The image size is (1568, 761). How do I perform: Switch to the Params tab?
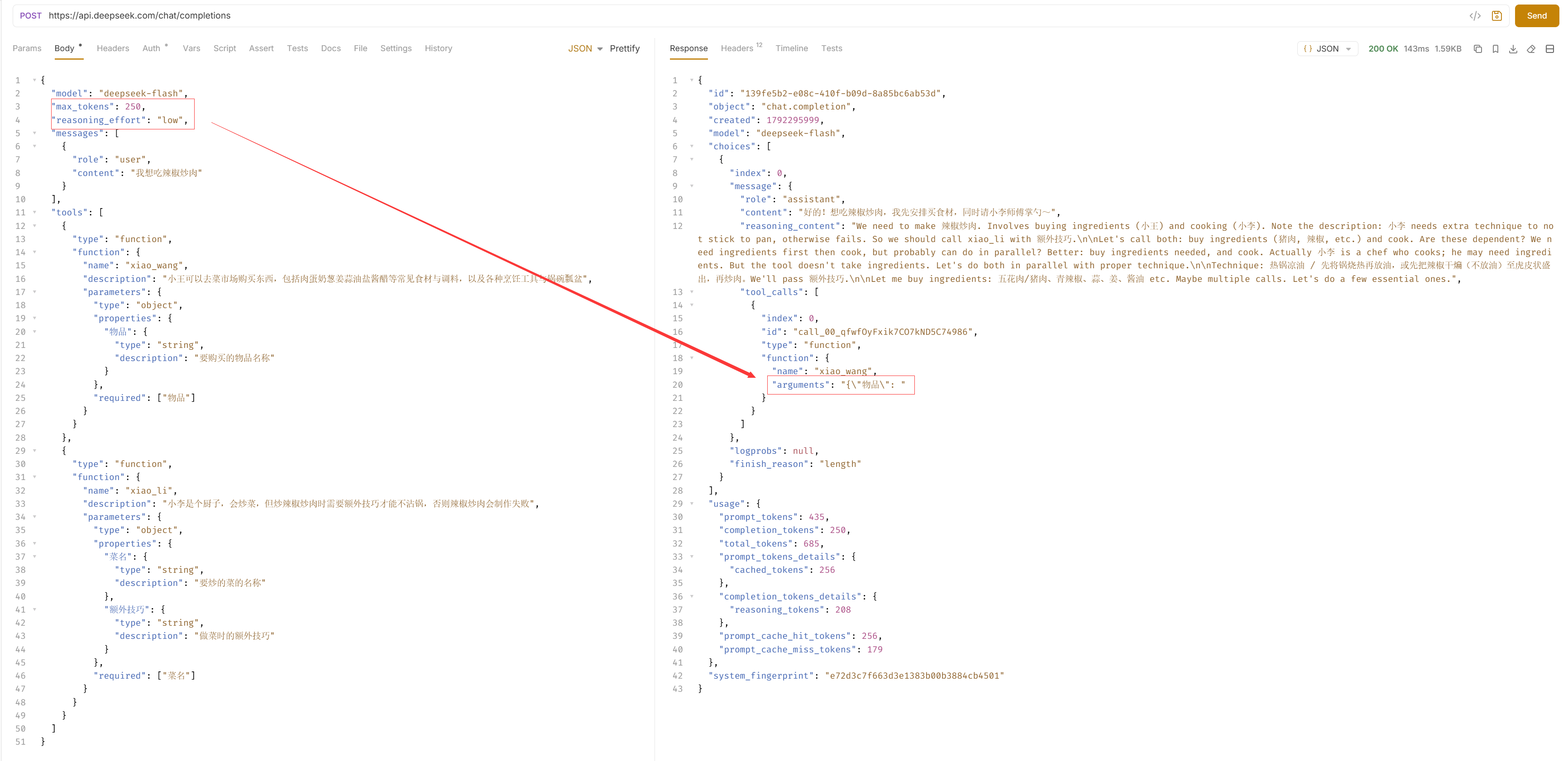(27, 49)
